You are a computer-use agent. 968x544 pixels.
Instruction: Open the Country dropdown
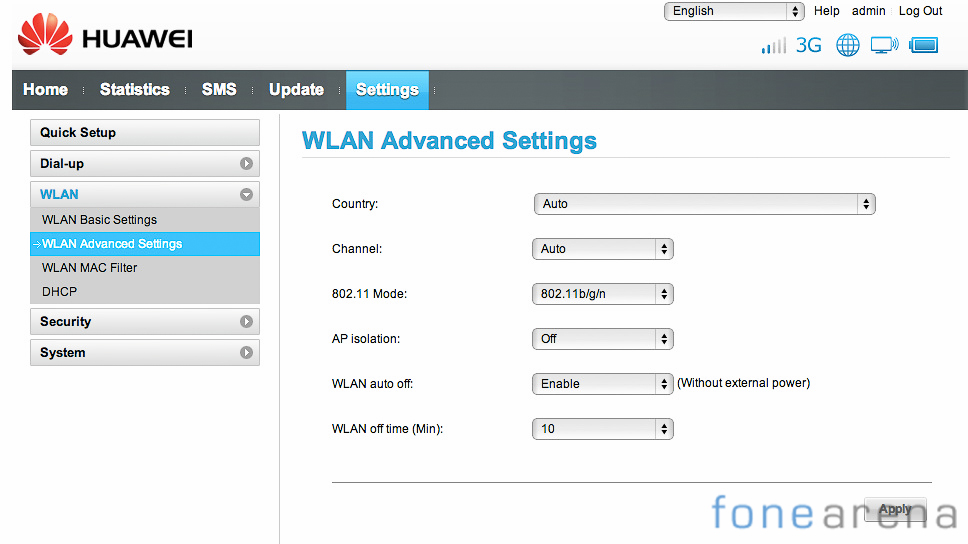[x=704, y=204]
